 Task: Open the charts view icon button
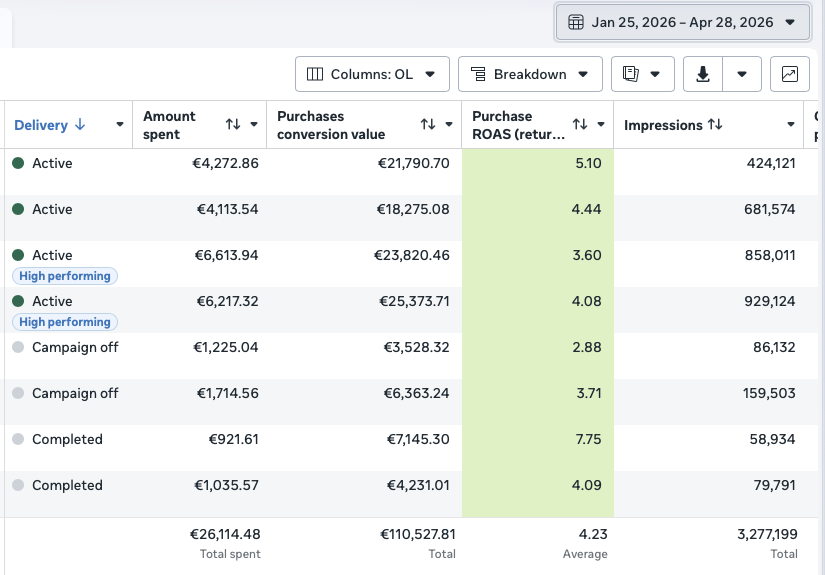(790, 74)
